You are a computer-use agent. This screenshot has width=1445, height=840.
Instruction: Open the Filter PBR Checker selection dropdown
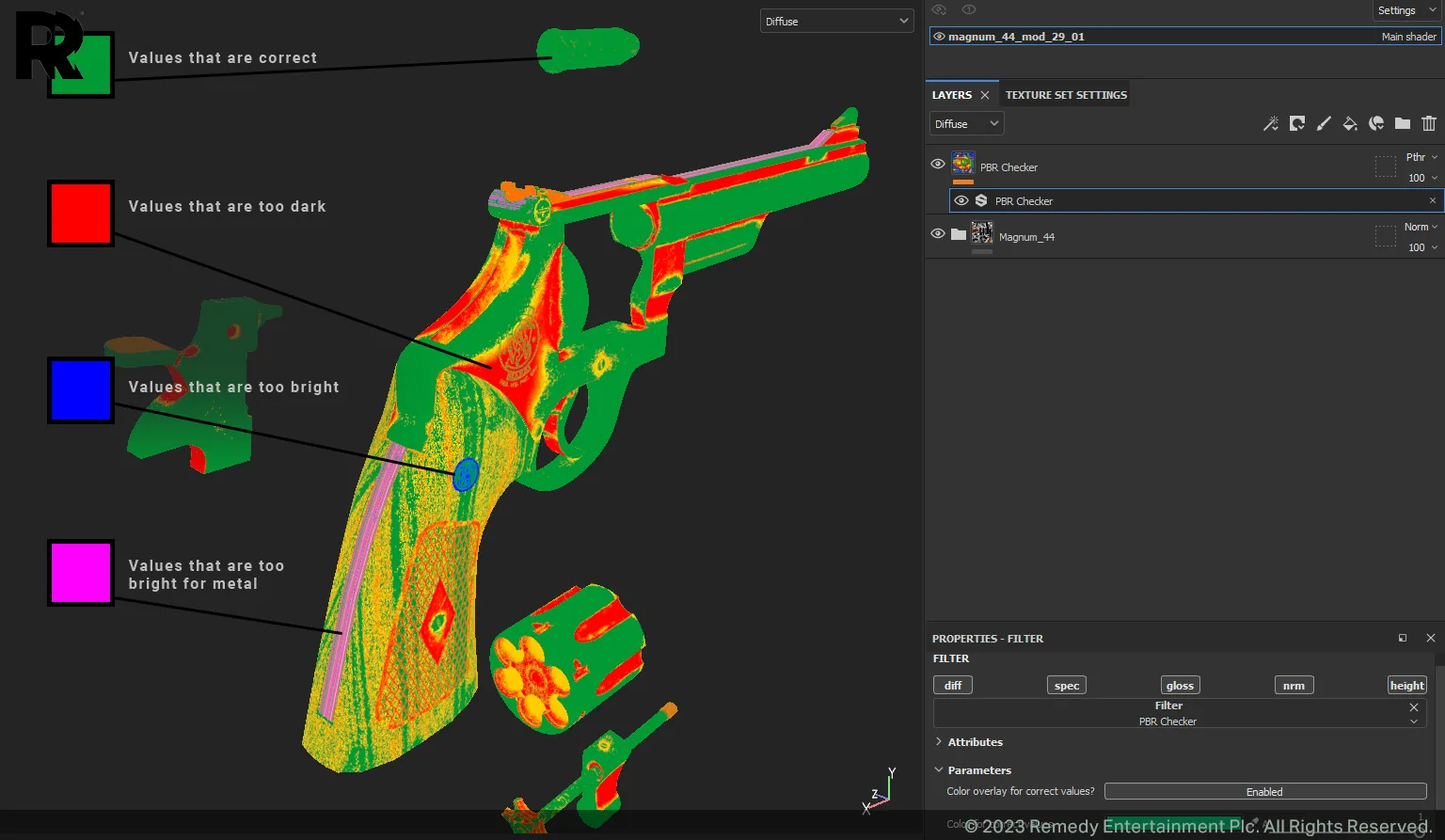[x=1413, y=721]
